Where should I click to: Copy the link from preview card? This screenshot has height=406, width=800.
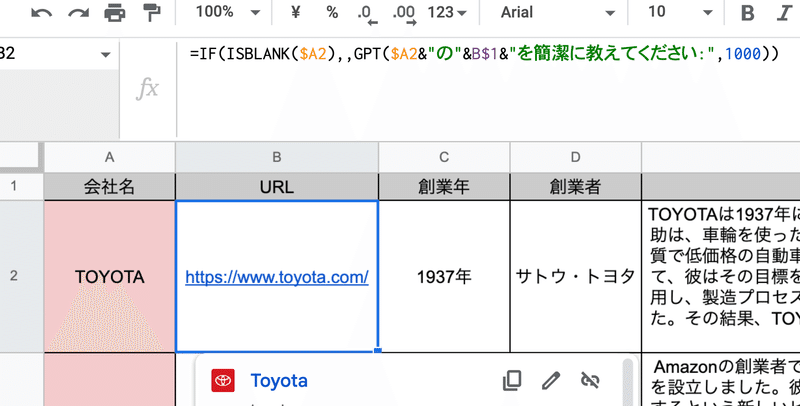[x=512, y=380]
